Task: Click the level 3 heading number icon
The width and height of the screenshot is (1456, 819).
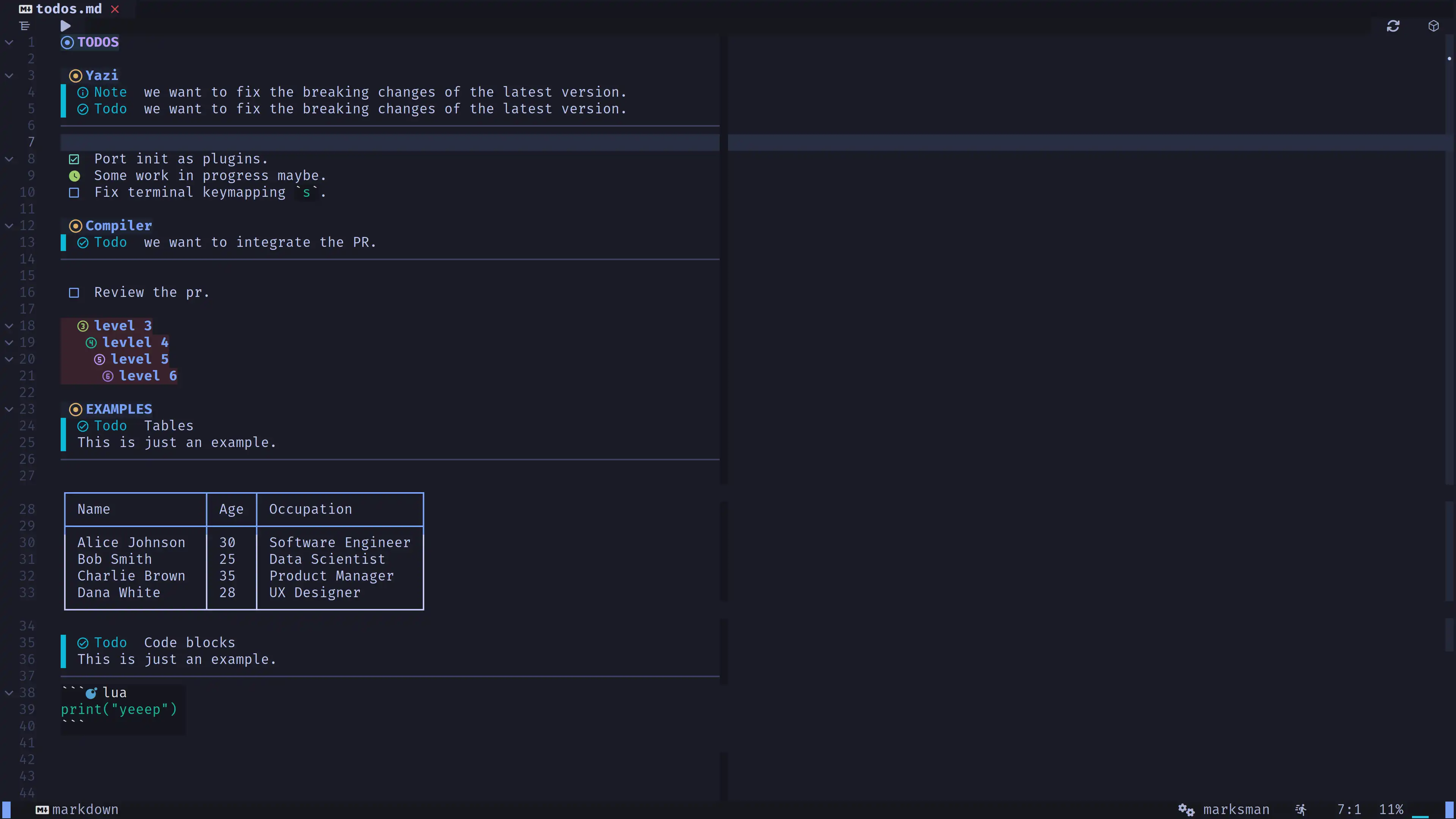Action: 83,326
